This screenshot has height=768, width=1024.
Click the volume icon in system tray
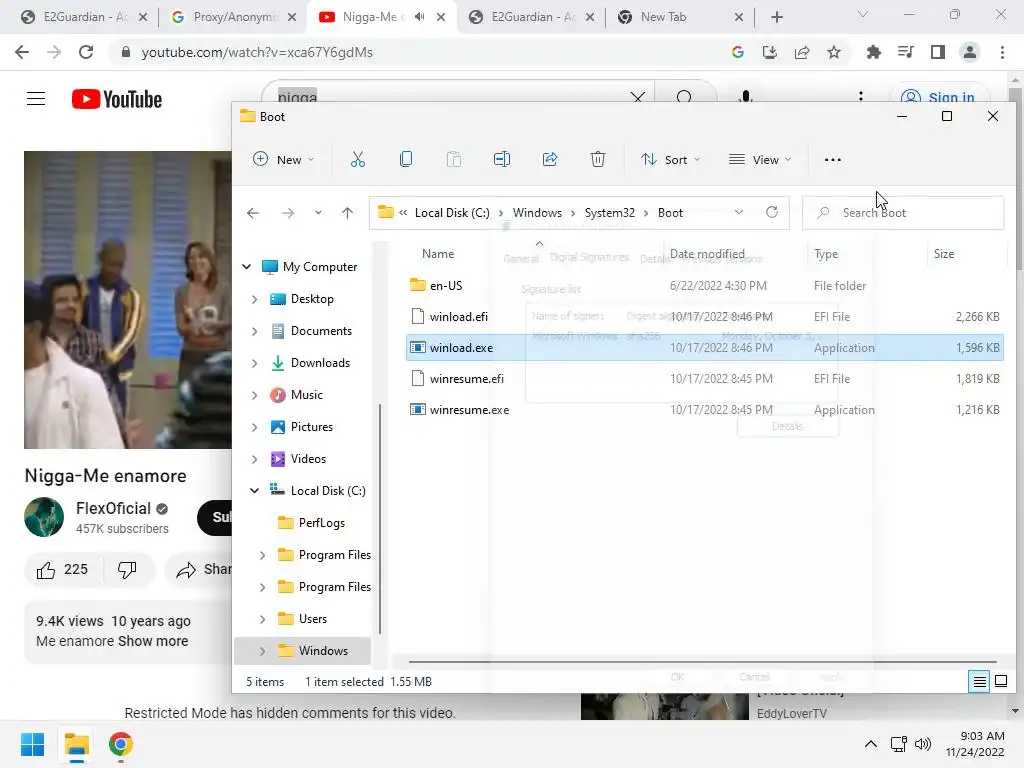pos(923,744)
